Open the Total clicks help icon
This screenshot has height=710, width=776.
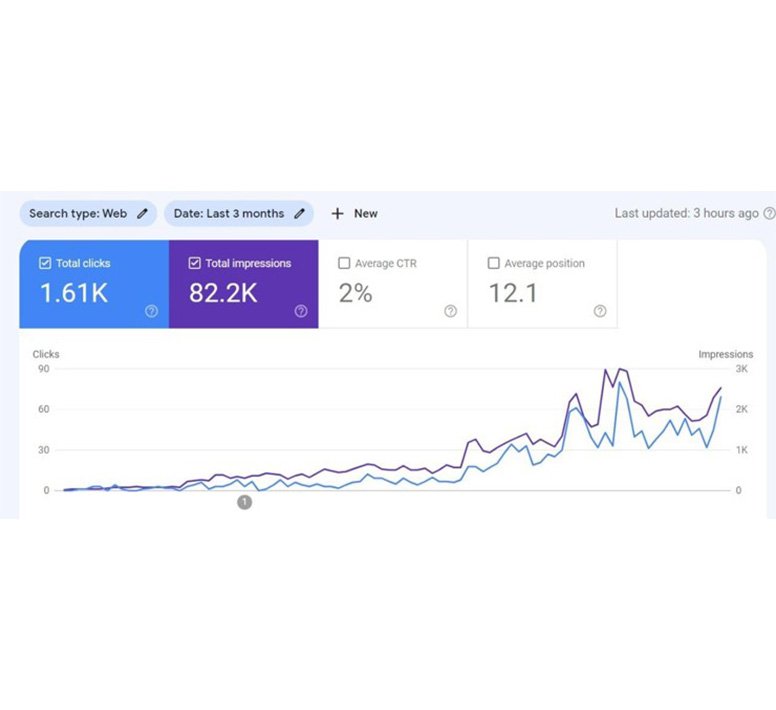tap(151, 311)
